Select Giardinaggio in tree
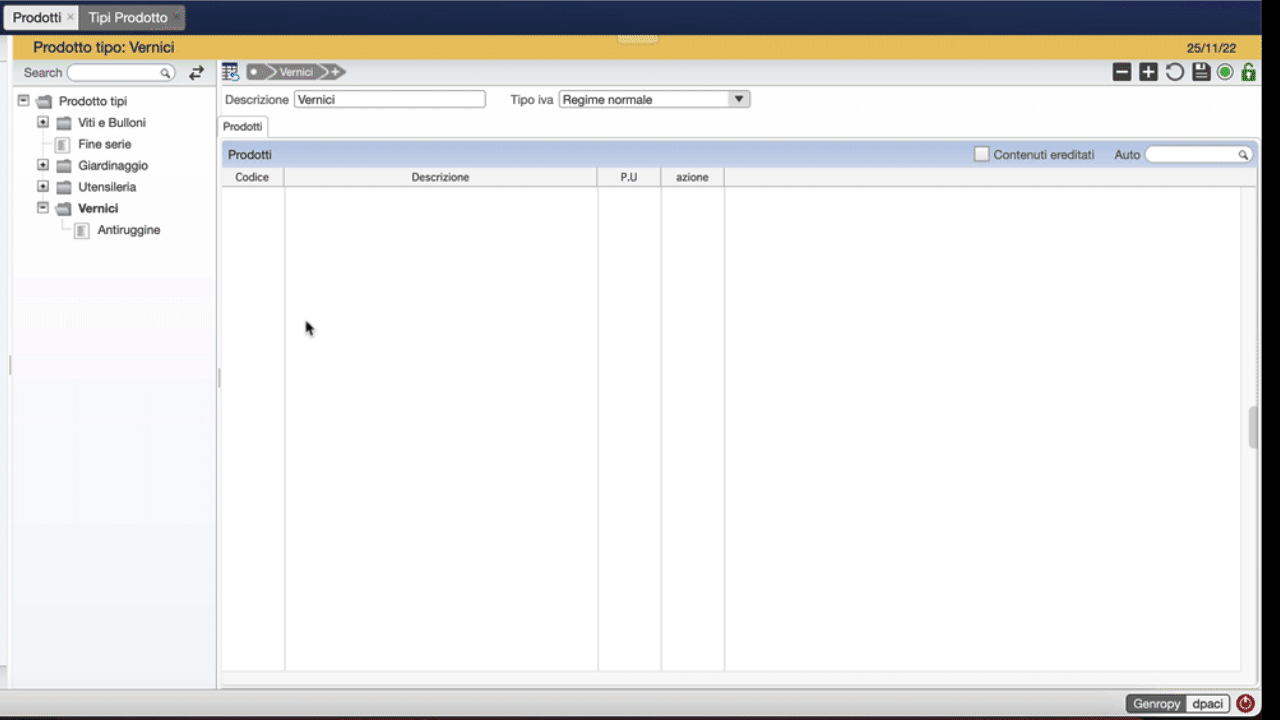 point(113,166)
